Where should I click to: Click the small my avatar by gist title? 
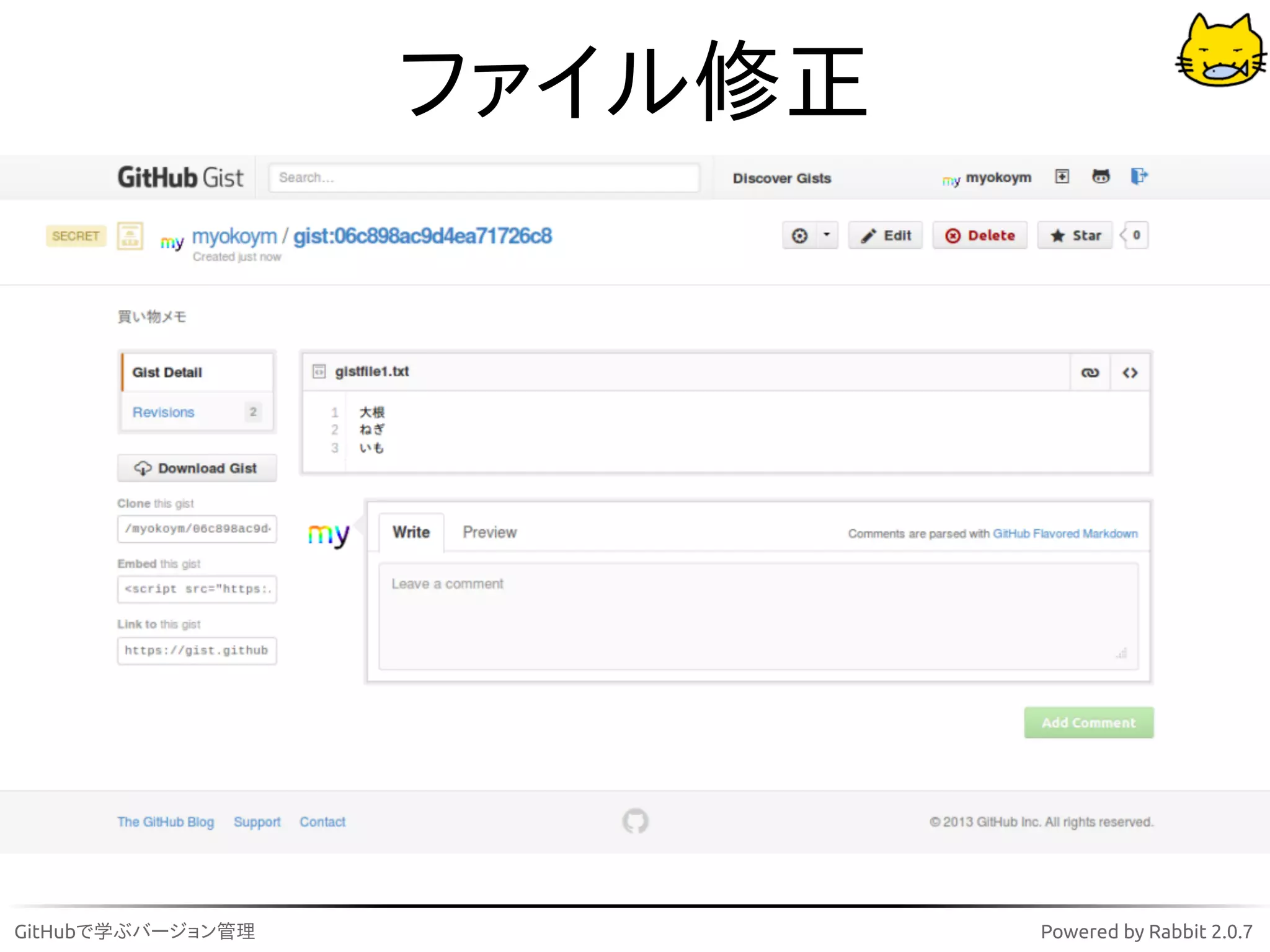pos(172,242)
